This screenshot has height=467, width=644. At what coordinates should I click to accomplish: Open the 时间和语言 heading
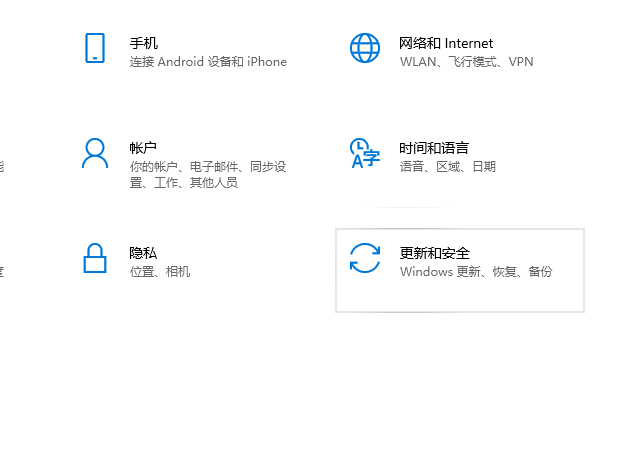(434, 148)
